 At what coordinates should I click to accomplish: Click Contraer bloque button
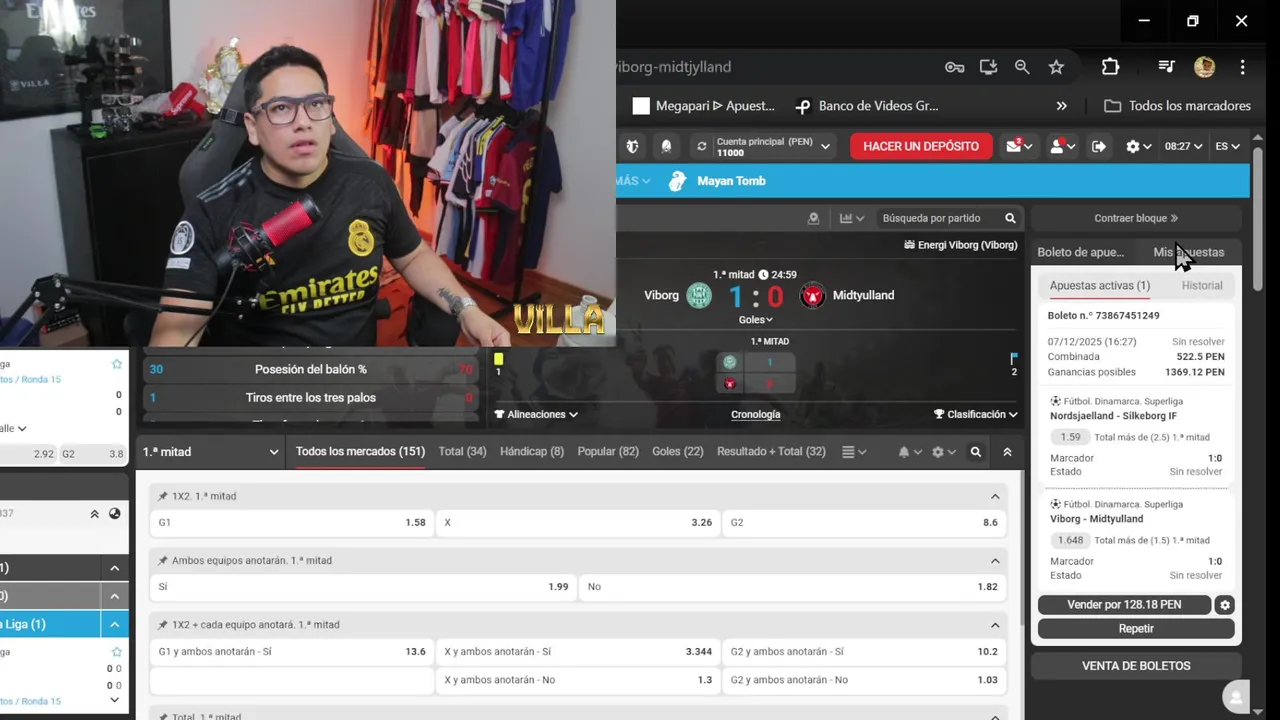click(1136, 218)
